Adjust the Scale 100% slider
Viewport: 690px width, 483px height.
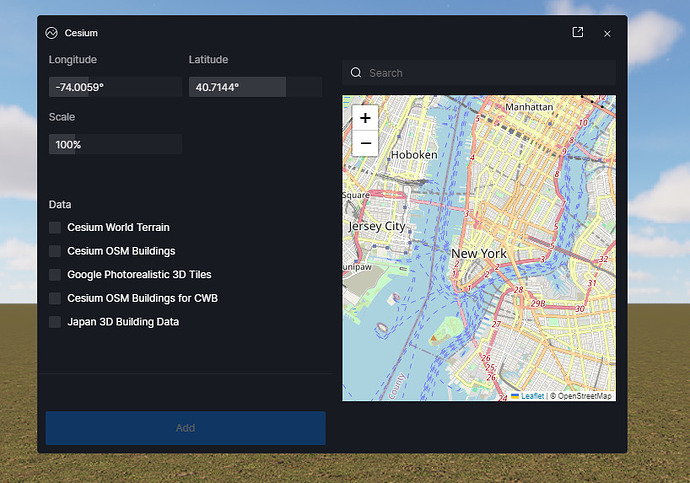click(115, 144)
